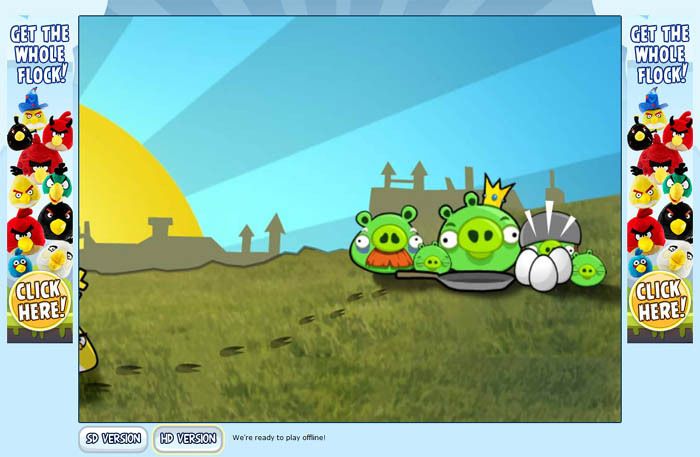Image resolution: width=700 pixels, height=457 pixels.
Task: Switch to the HD Version
Action: (188, 438)
